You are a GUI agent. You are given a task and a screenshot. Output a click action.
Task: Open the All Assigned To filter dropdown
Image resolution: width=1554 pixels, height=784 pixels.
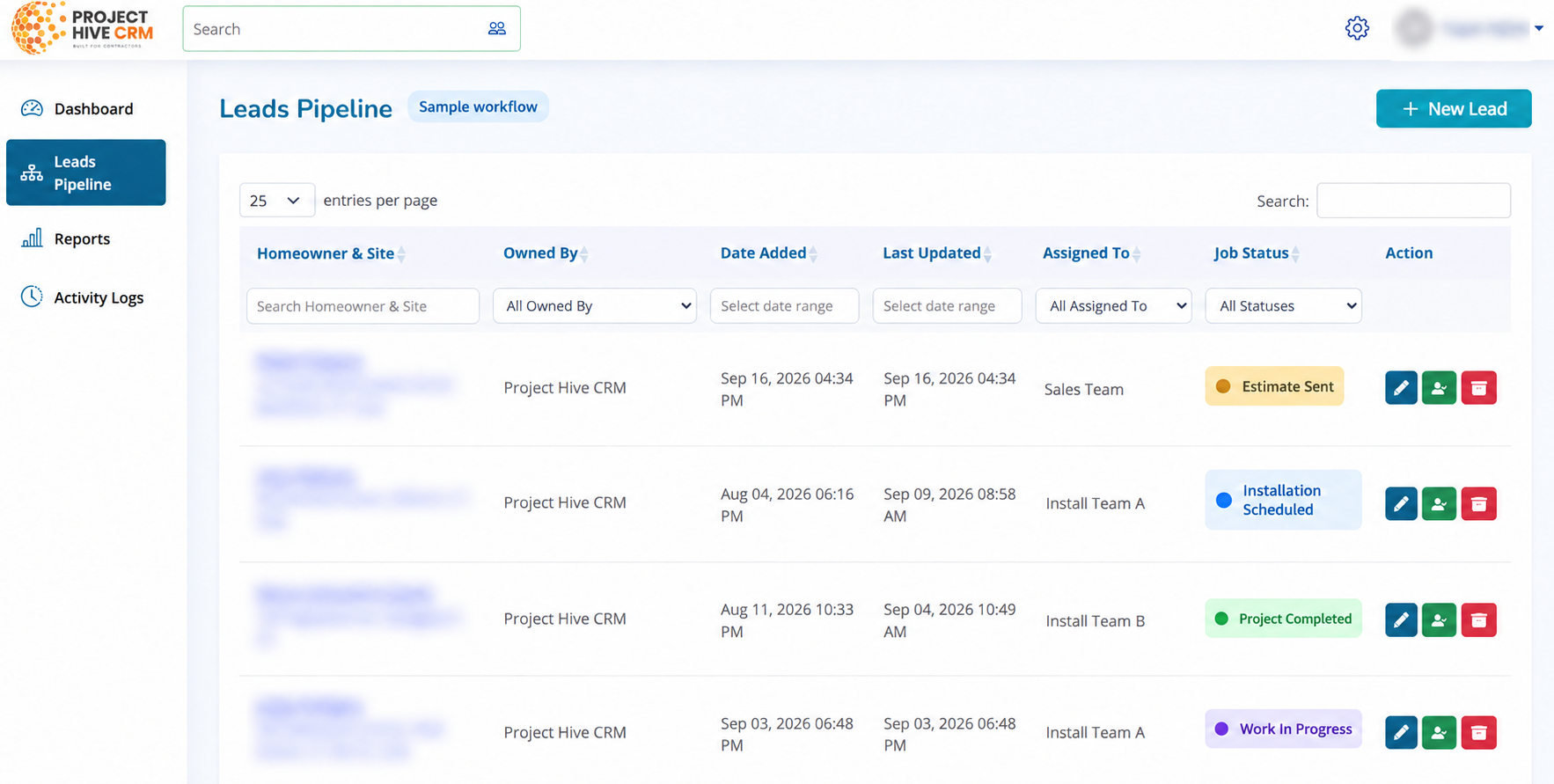click(1114, 306)
